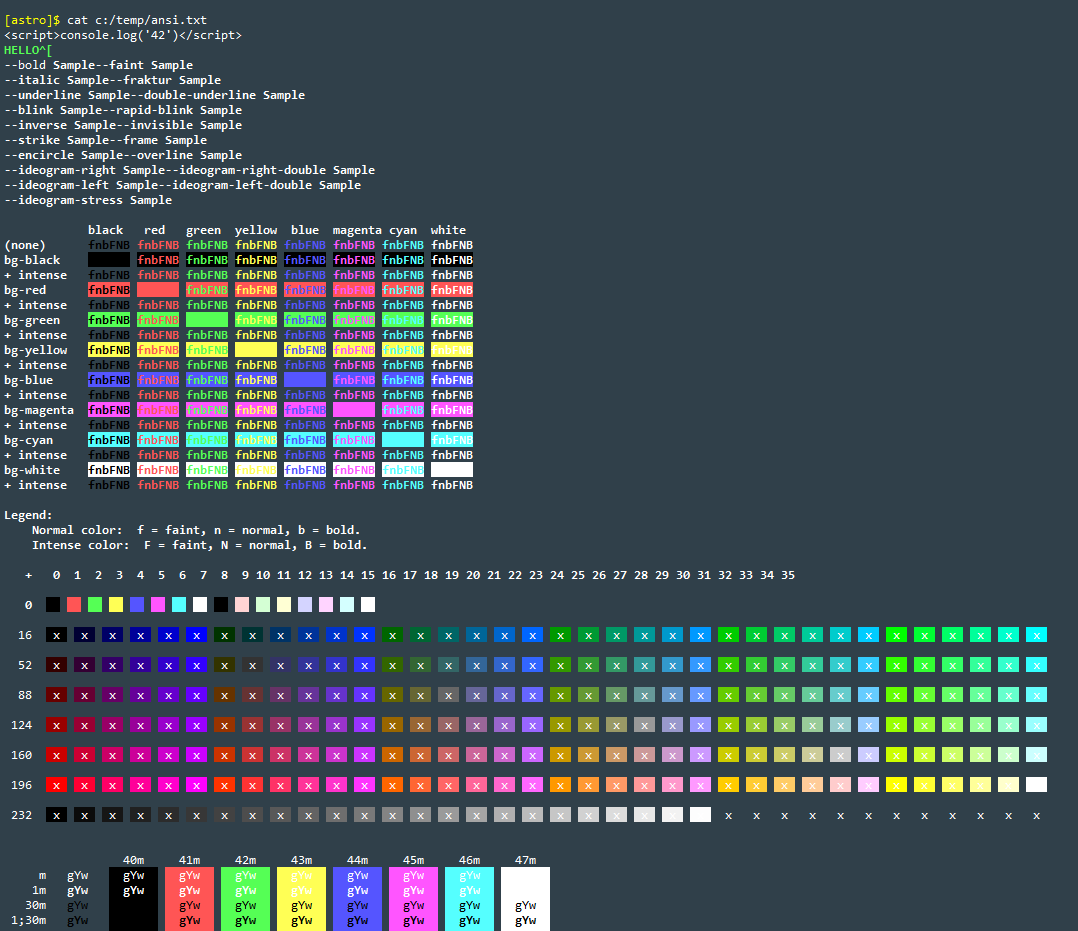Click the "bg-white" row label

point(32,470)
